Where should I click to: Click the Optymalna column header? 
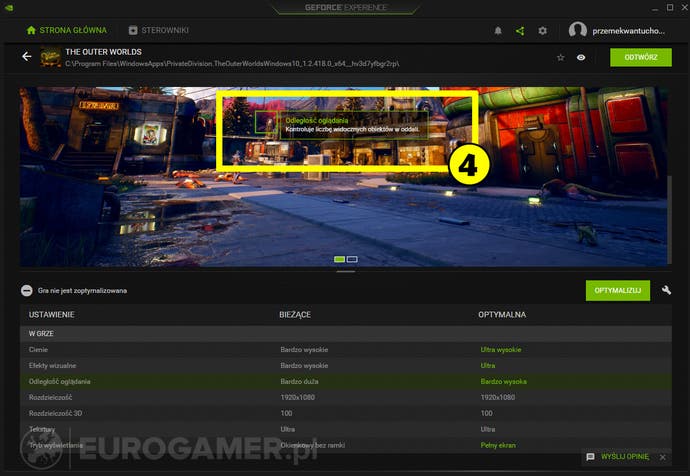502,315
